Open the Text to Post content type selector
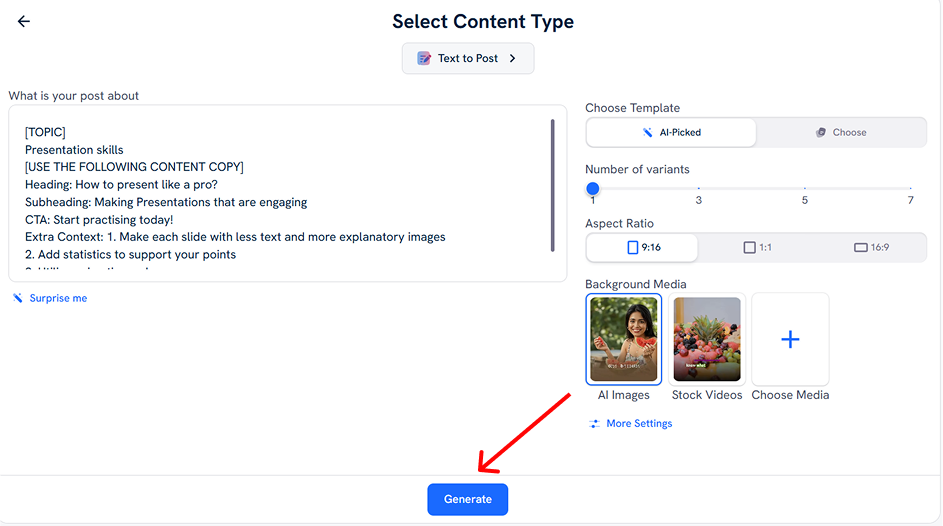 coord(468,58)
